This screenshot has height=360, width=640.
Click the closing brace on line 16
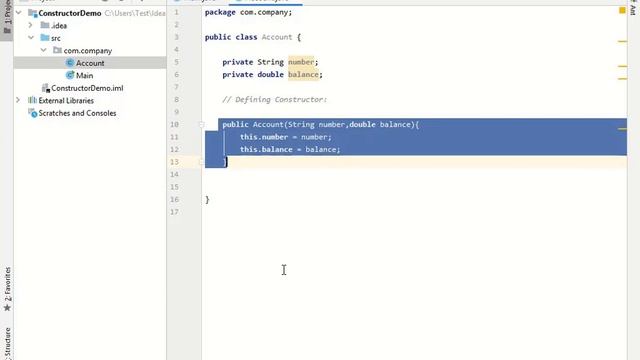click(207, 200)
